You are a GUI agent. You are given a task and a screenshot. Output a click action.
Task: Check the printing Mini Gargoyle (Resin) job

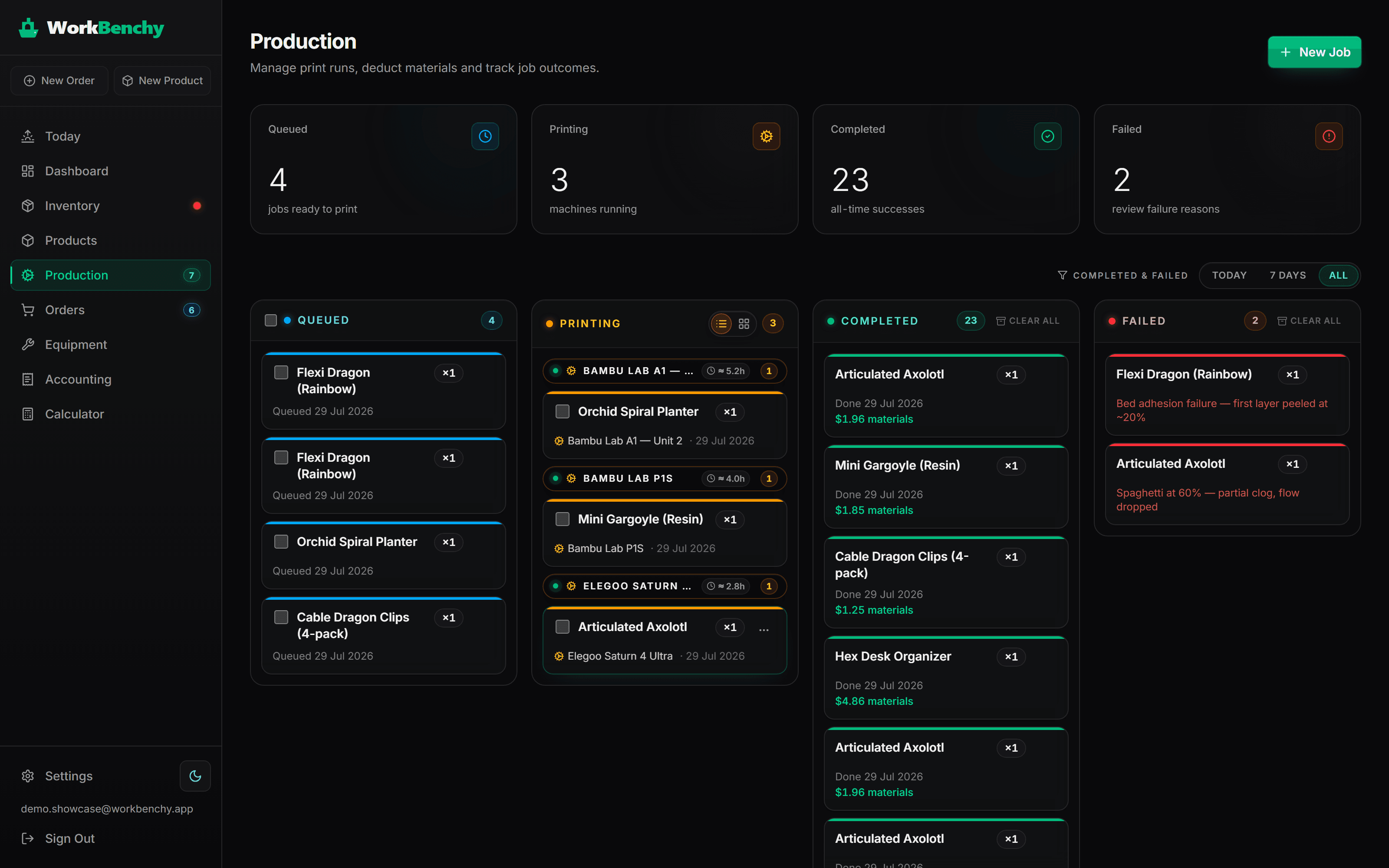click(563, 519)
